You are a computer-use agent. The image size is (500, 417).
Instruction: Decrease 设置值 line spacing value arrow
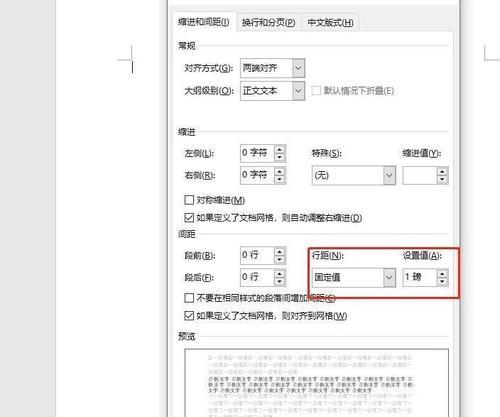(x=442, y=282)
